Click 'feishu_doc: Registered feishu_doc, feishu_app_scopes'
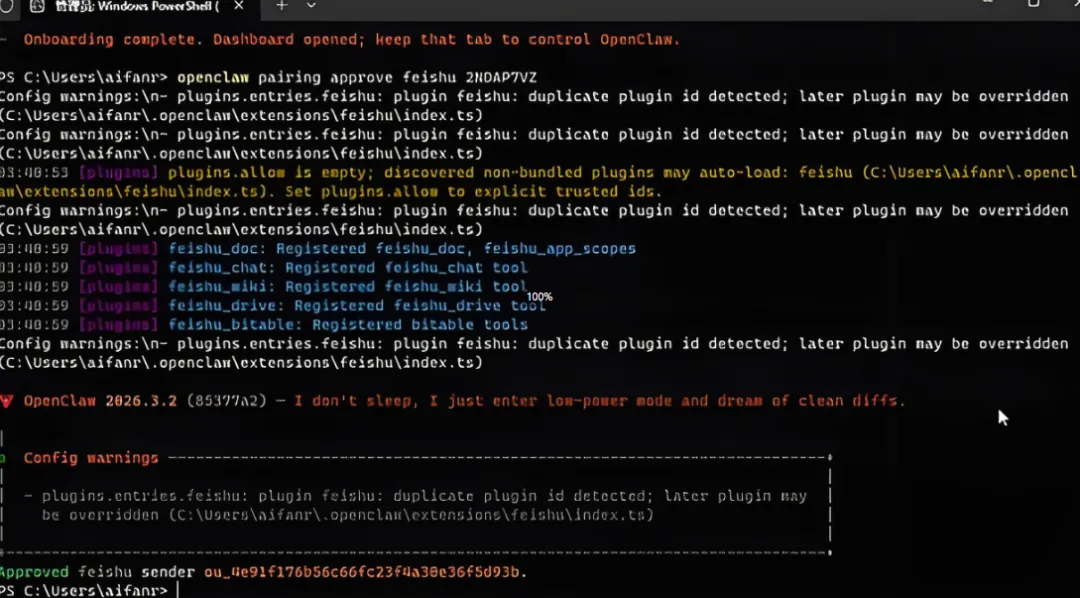1080x598 pixels. [402, 249]
